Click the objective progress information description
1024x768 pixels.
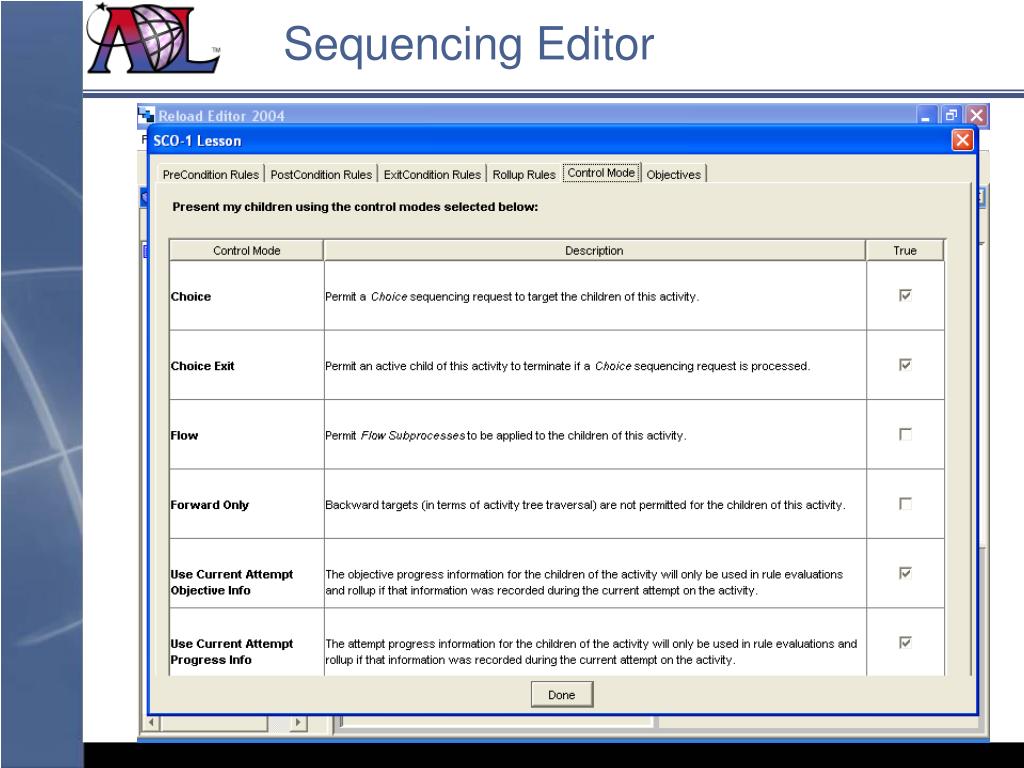coord(584,582)
